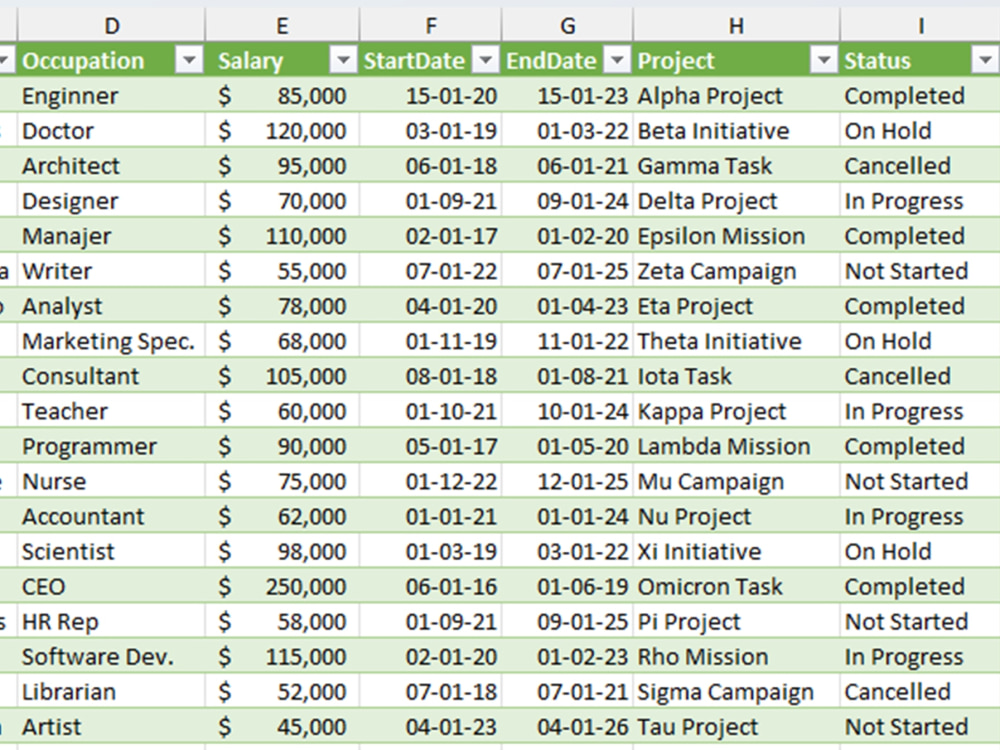1000x750 pixels.
Task: Click the Salary header cell
Action: click(x=282, y=61)
